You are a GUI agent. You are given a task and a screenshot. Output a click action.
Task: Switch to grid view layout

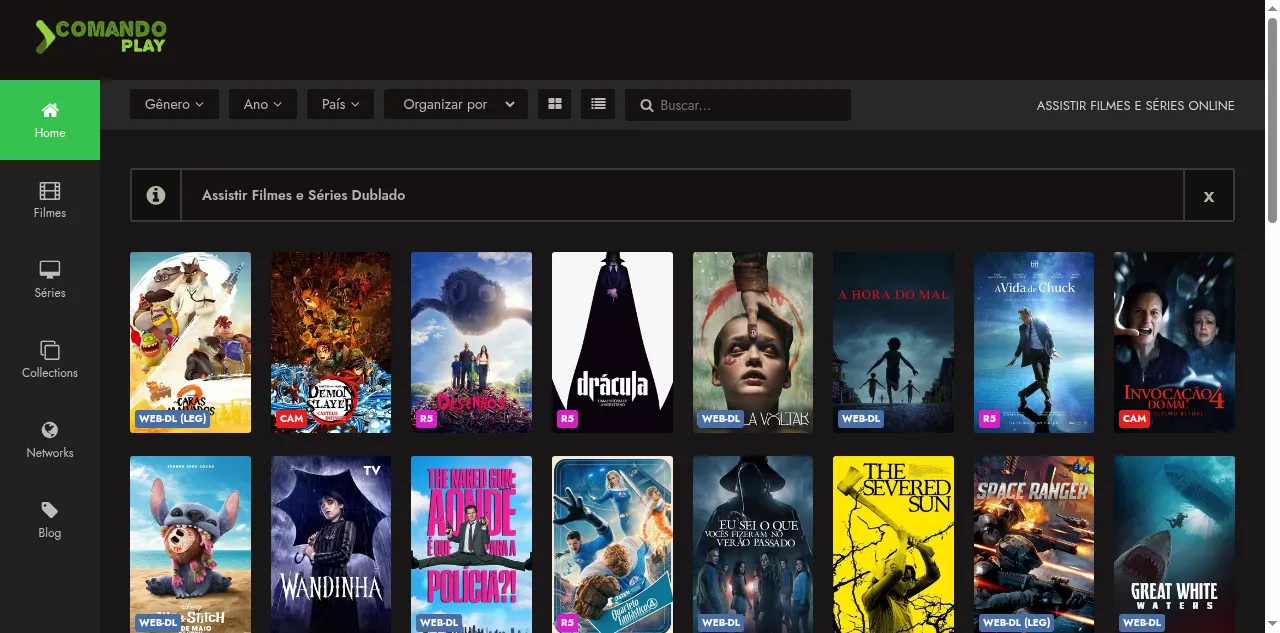[555, 104]
